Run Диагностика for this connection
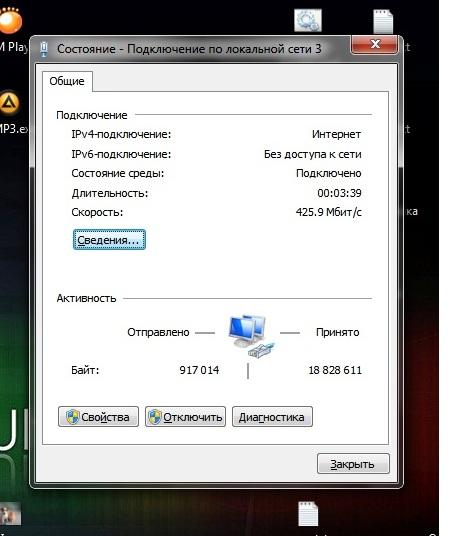Viewport: 455px width, 536px height. [272, 416]
